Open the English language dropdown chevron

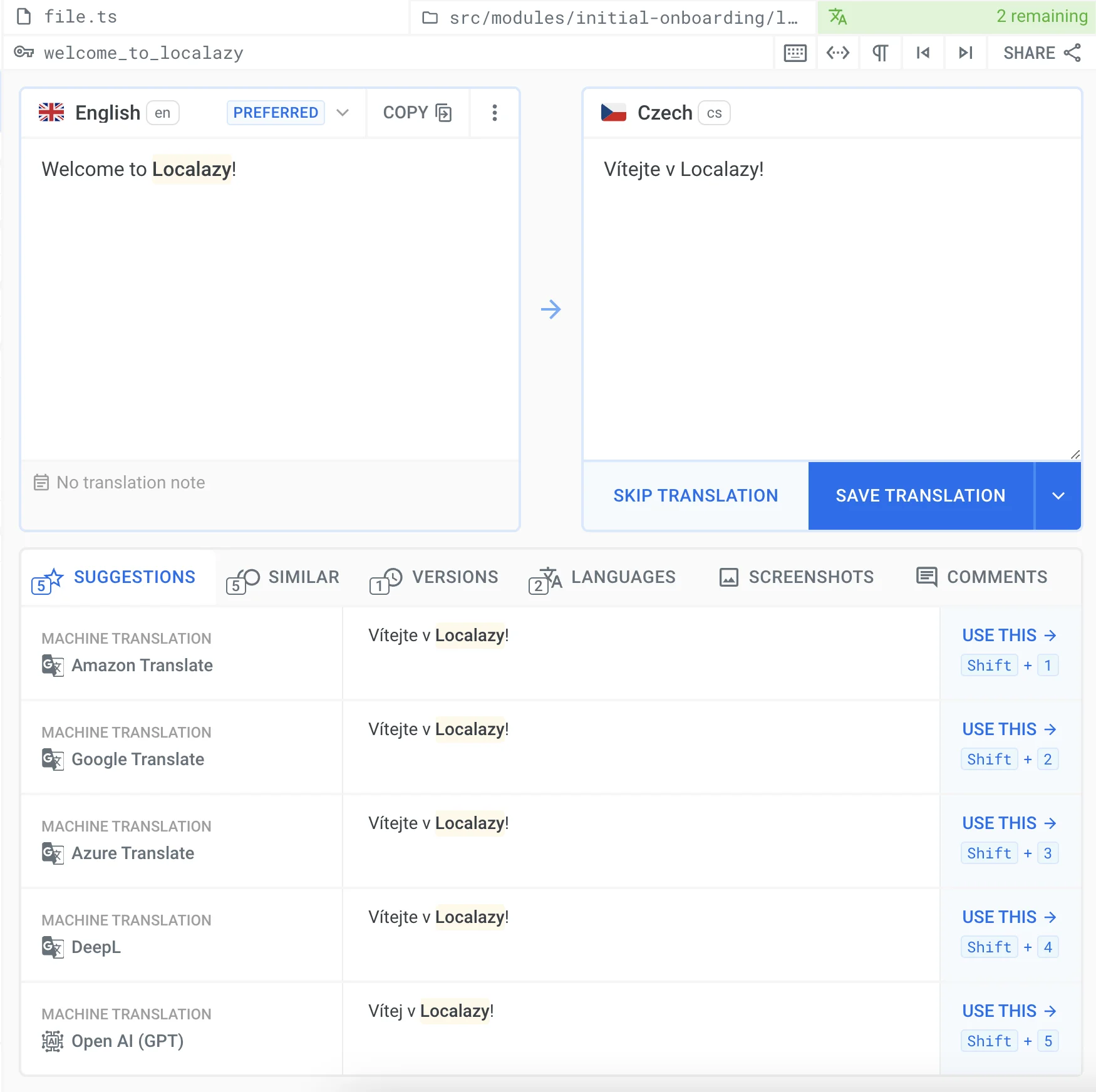[343, 113]
